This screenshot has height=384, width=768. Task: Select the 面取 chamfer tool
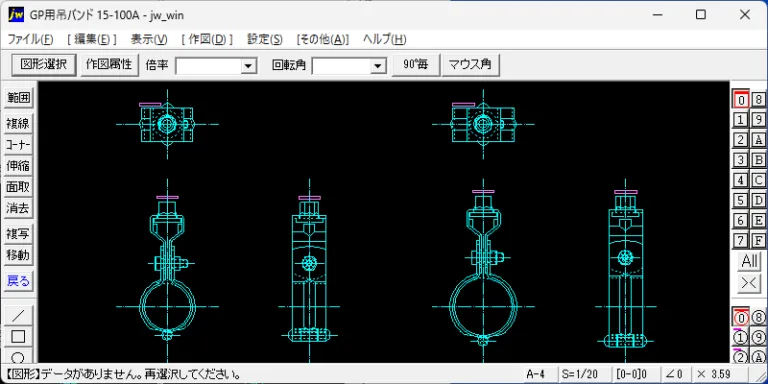(18, 187)
